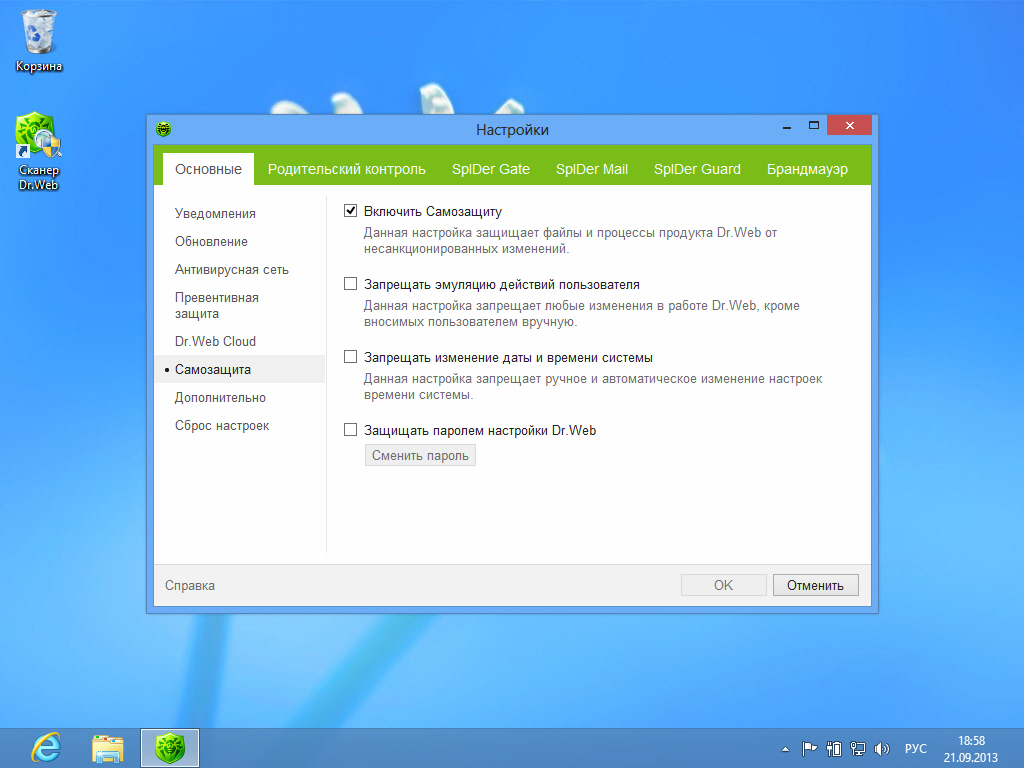Click the power plug tray icon
The image size is (1024, 768).
coord(834,748)
